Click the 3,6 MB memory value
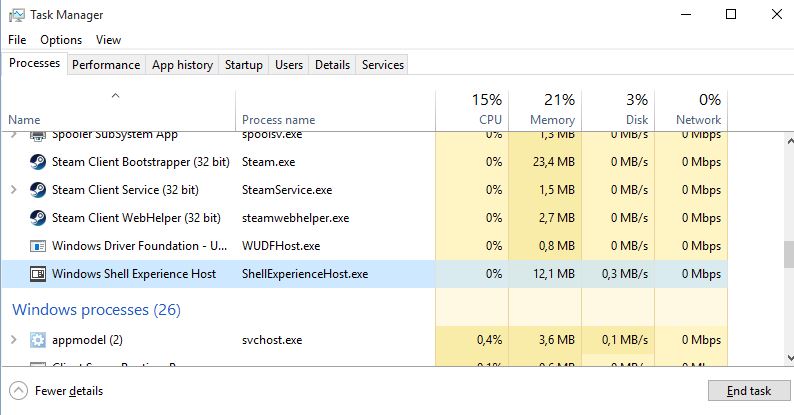The height and width of the screenshot is (415, 794). 557,340
